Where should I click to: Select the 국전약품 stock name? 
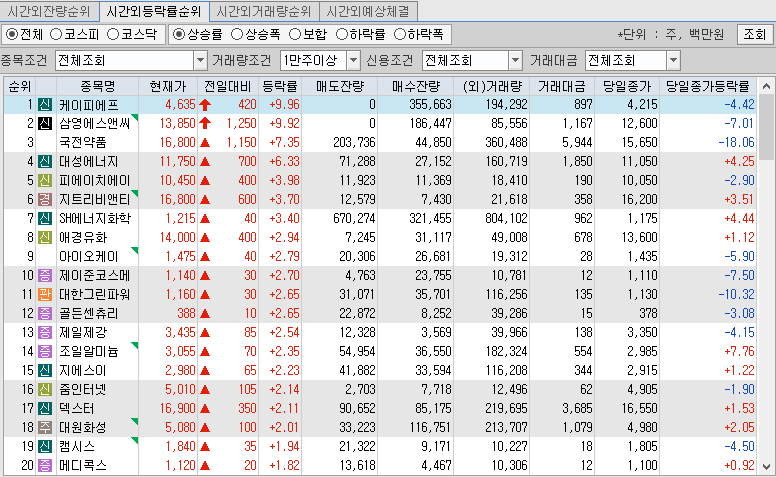point(83,143)
